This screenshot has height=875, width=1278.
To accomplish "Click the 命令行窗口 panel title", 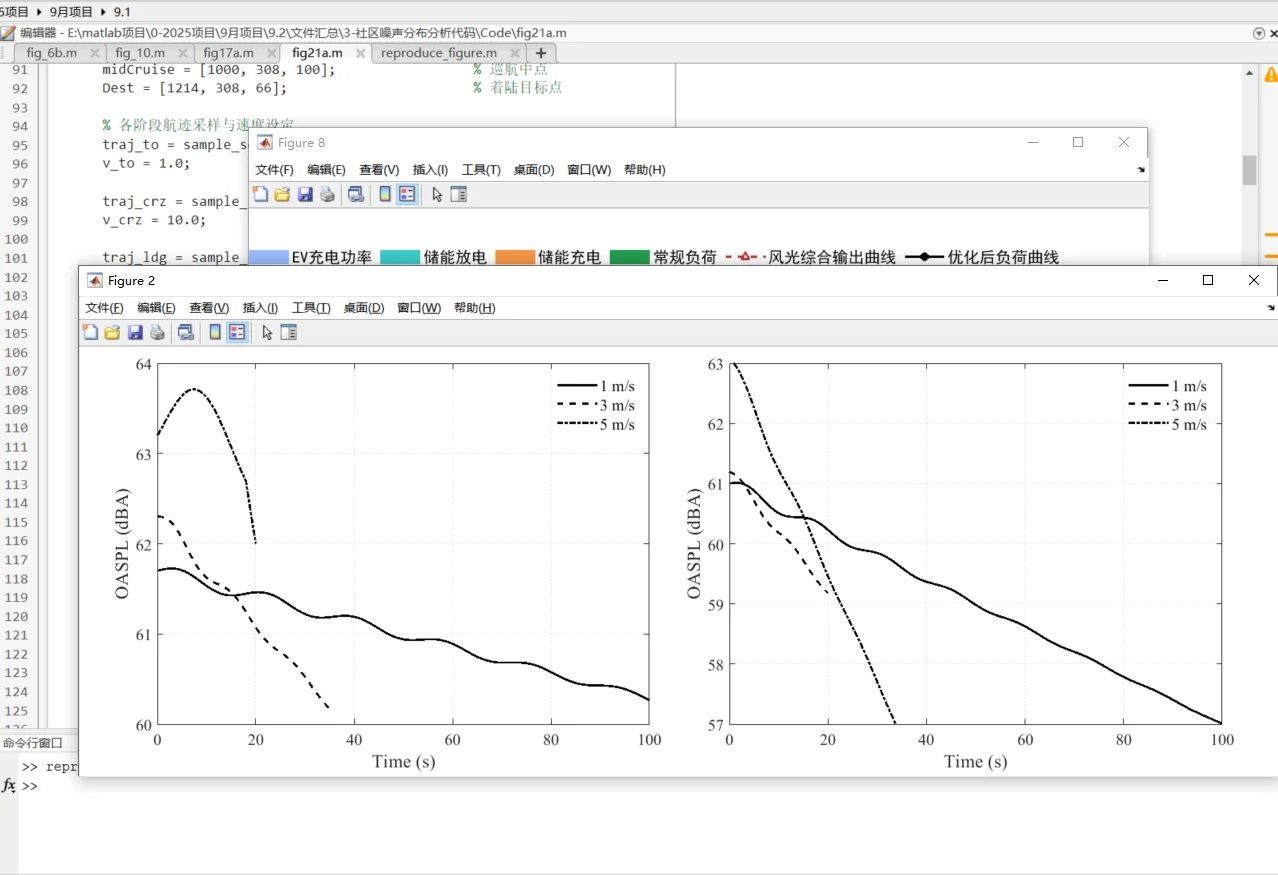I will [x=32, y=743].
